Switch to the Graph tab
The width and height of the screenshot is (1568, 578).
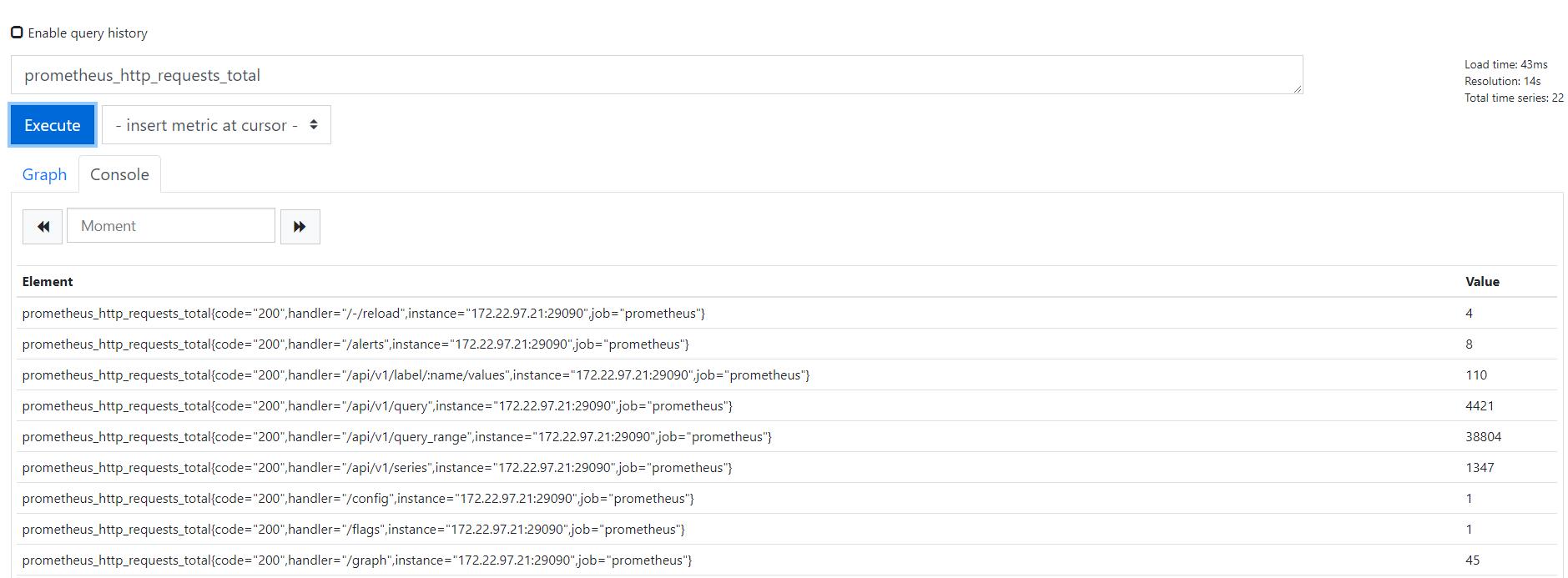coord(44,174)
